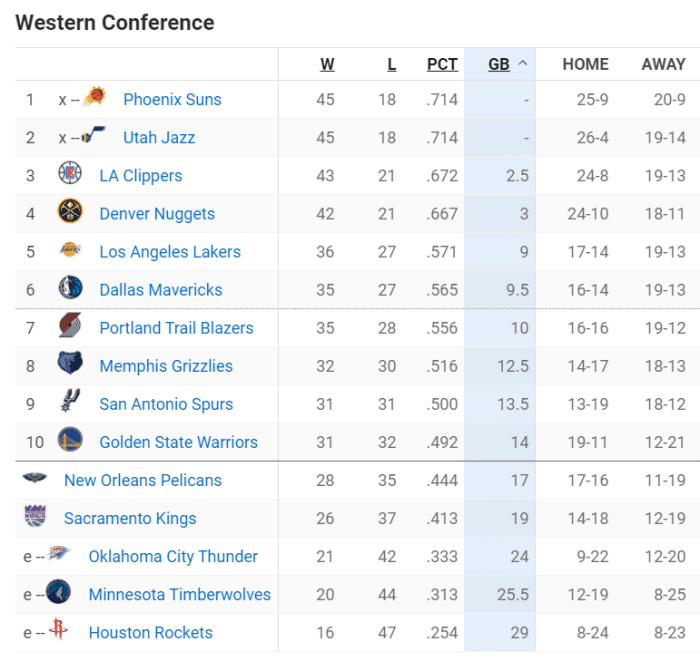700x661 pixels.
Task: Click the Houston Rockets logo icon
Action: [x=59, y=631]
